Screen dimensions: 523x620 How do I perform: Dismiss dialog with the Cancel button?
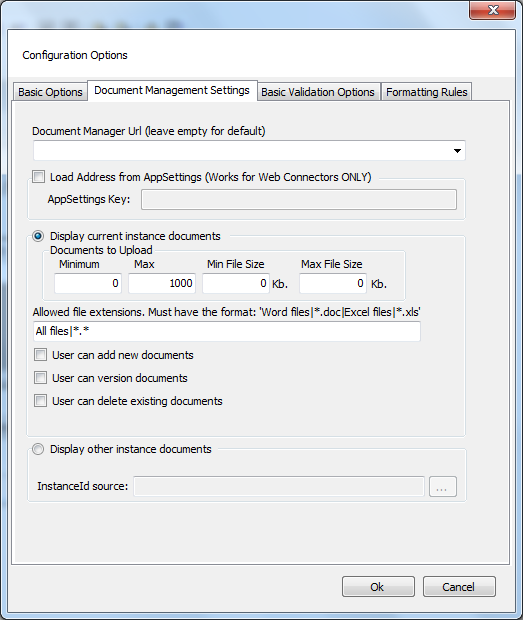[459, 586]
